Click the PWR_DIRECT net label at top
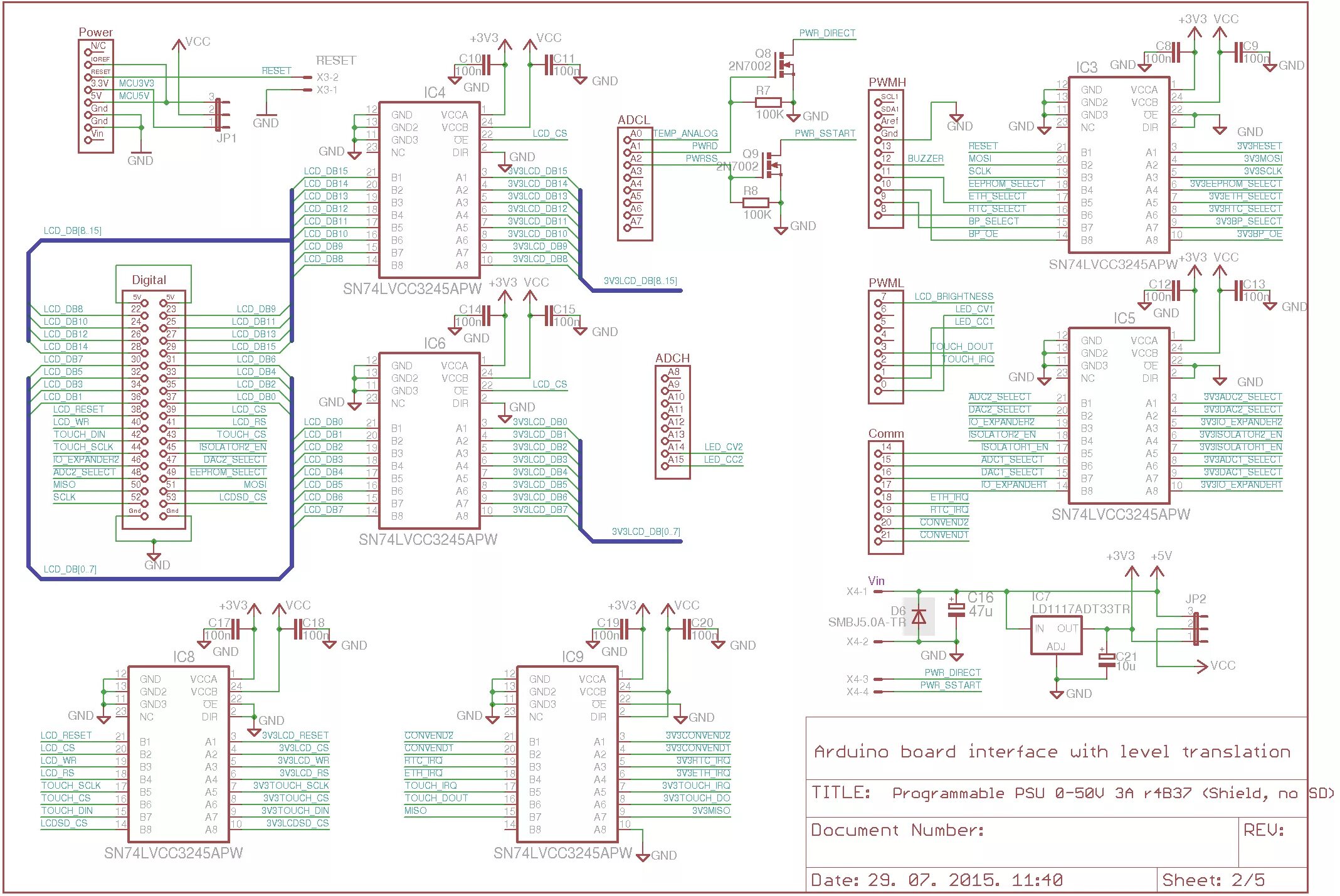Screen dimensions: 1340x896 pos(826,33)
